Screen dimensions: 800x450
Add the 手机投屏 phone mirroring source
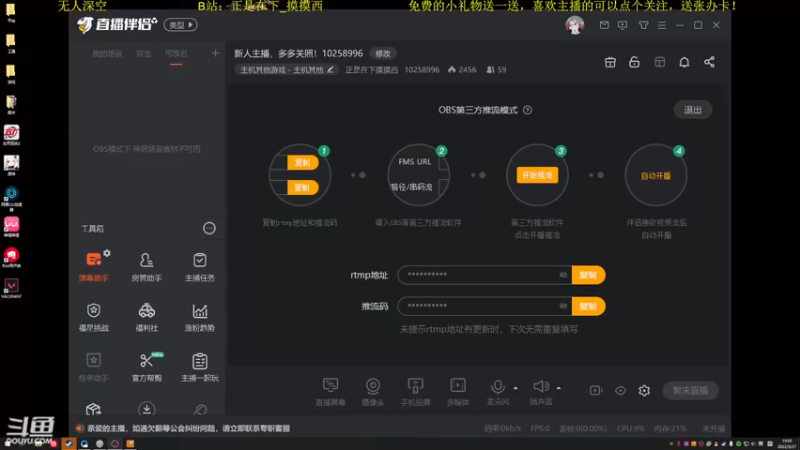(415, 391)
